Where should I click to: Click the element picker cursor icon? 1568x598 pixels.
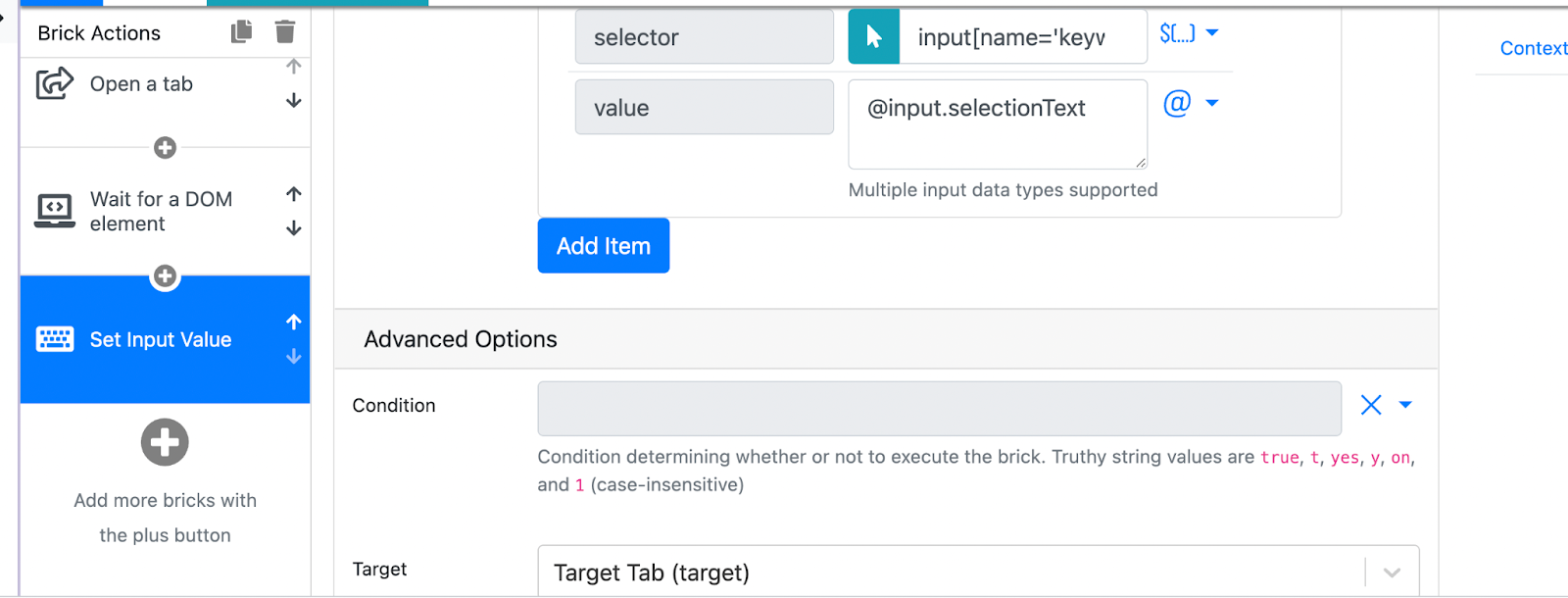click(x=873, y=37)
